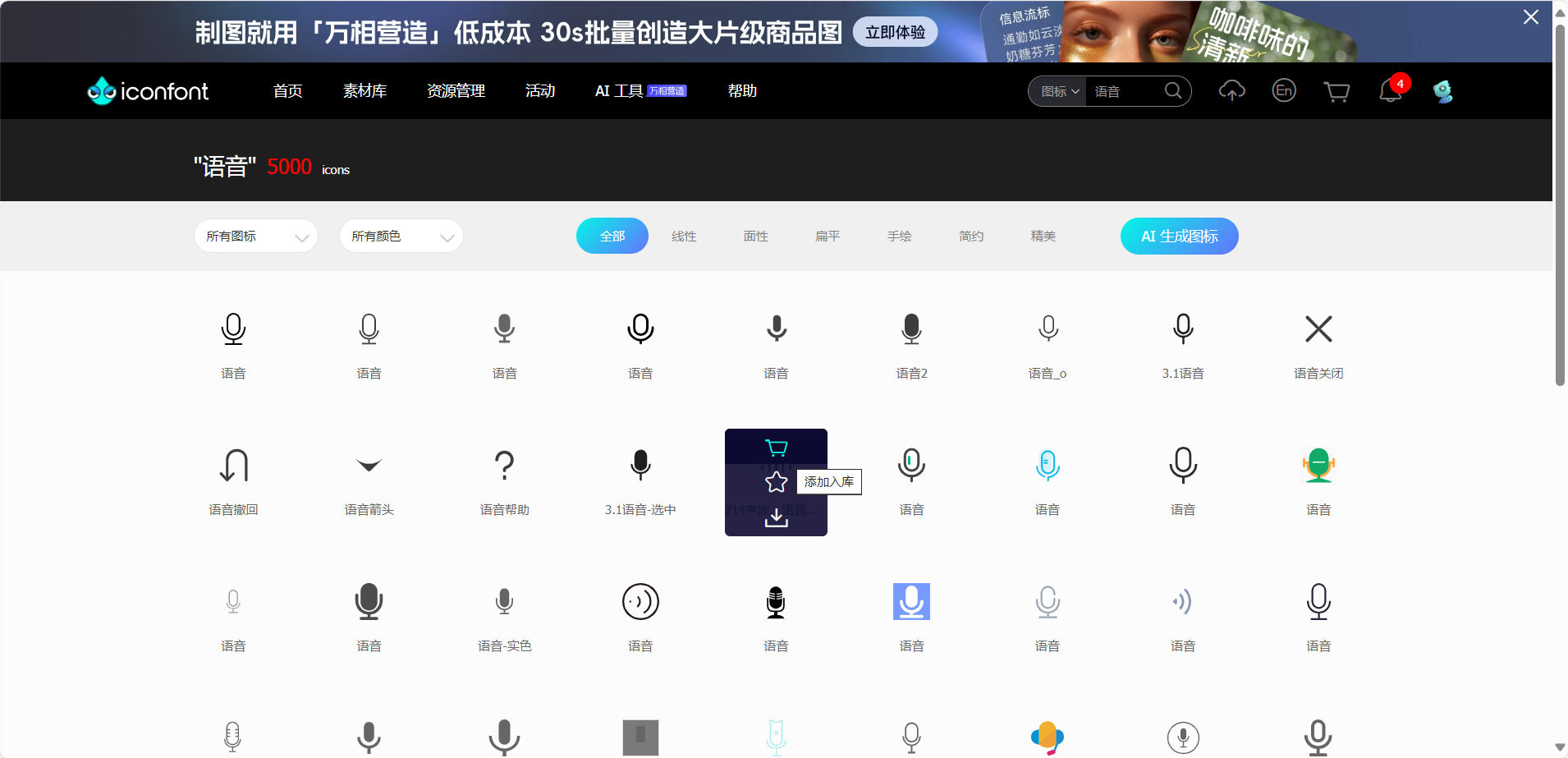Open notifications bell with badge 4
The height and width of the screenshot is (758, 1568).
(x=1391, y=90)
